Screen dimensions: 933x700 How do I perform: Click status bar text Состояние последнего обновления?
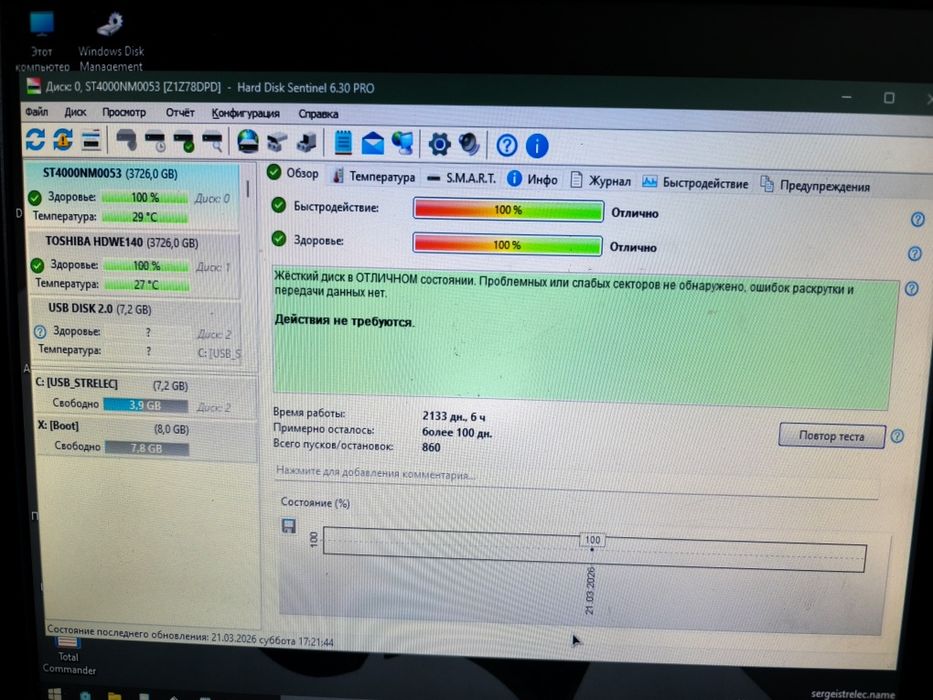190,636
